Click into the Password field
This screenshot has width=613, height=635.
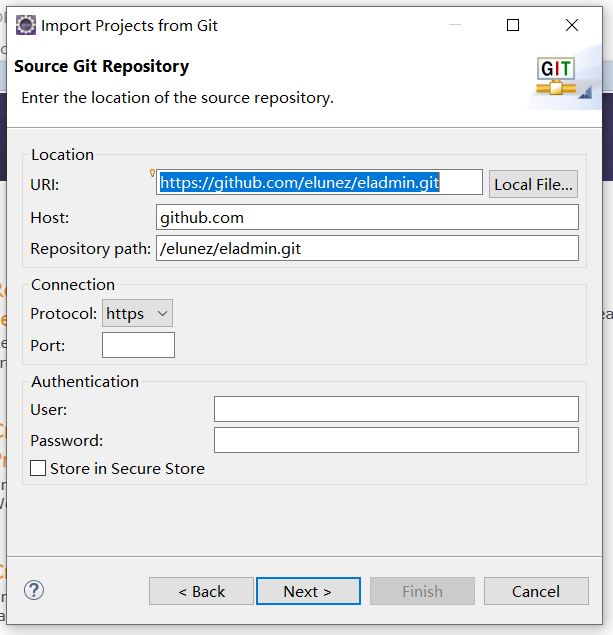click(396, 440)
